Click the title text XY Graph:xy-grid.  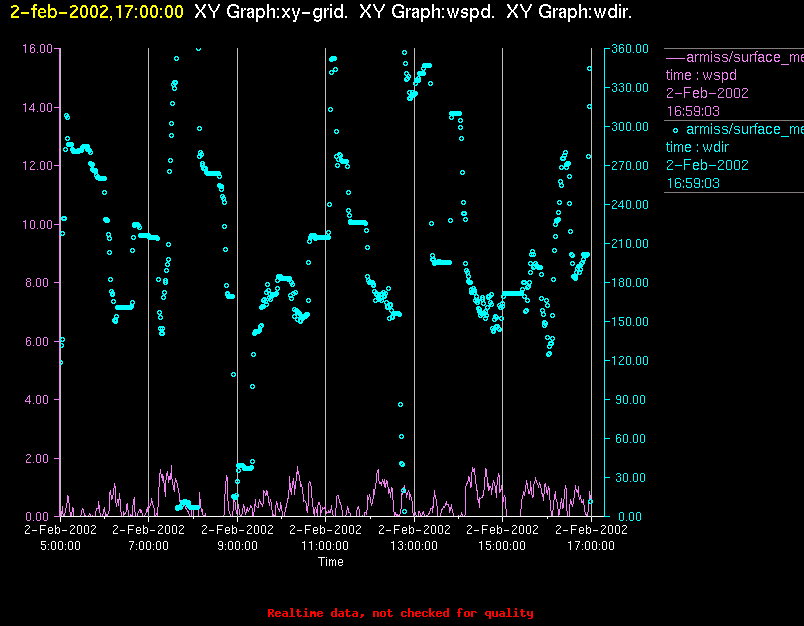pos(271,12)
